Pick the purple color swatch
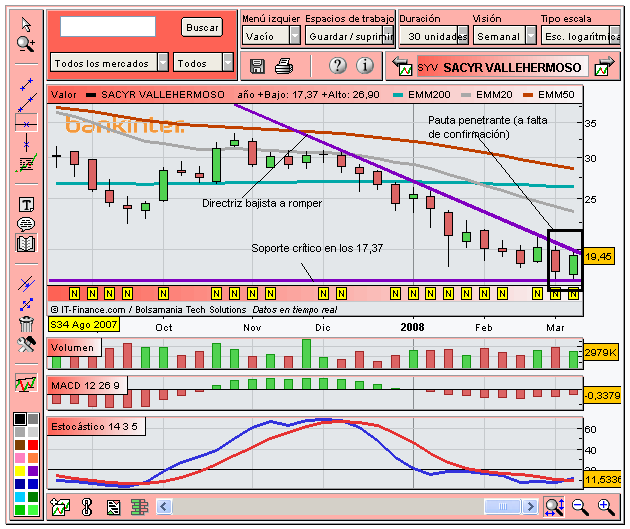The height and width of the screenshot is (529, 630). (33, 470)
